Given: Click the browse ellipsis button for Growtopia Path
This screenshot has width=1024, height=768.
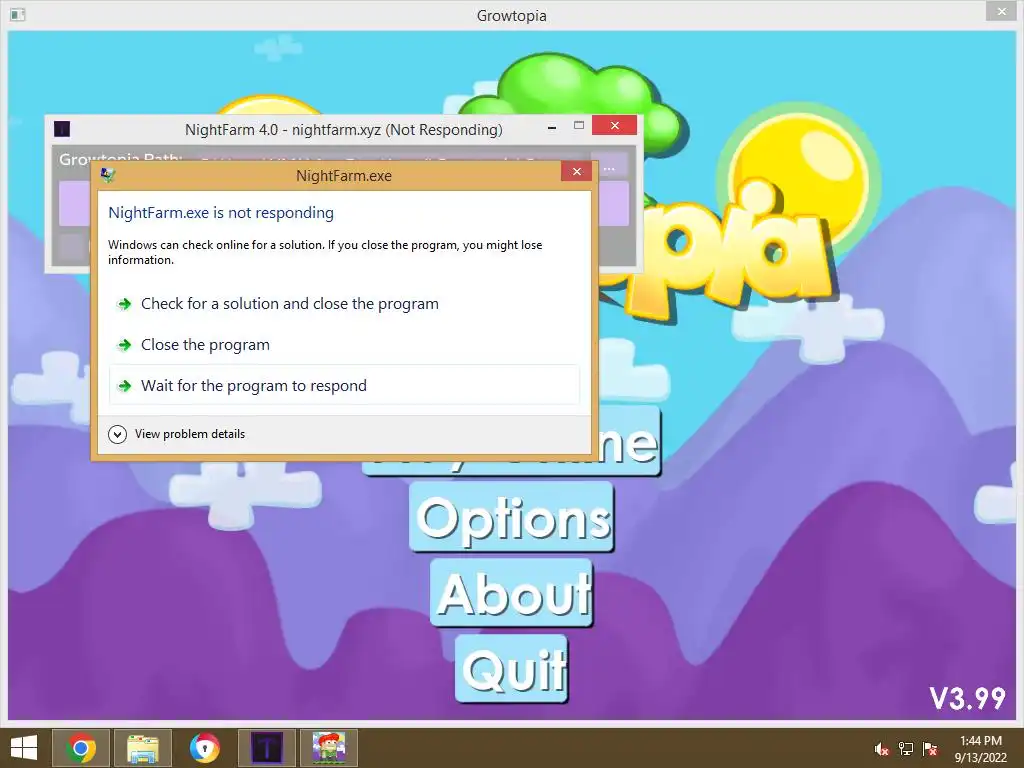Looking at the screenshot, I should [609, 168].
